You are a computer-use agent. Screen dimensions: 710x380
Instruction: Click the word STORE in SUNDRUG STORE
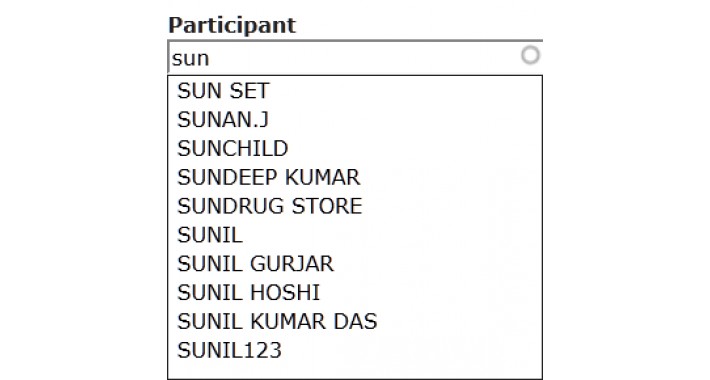pos(327,206)
